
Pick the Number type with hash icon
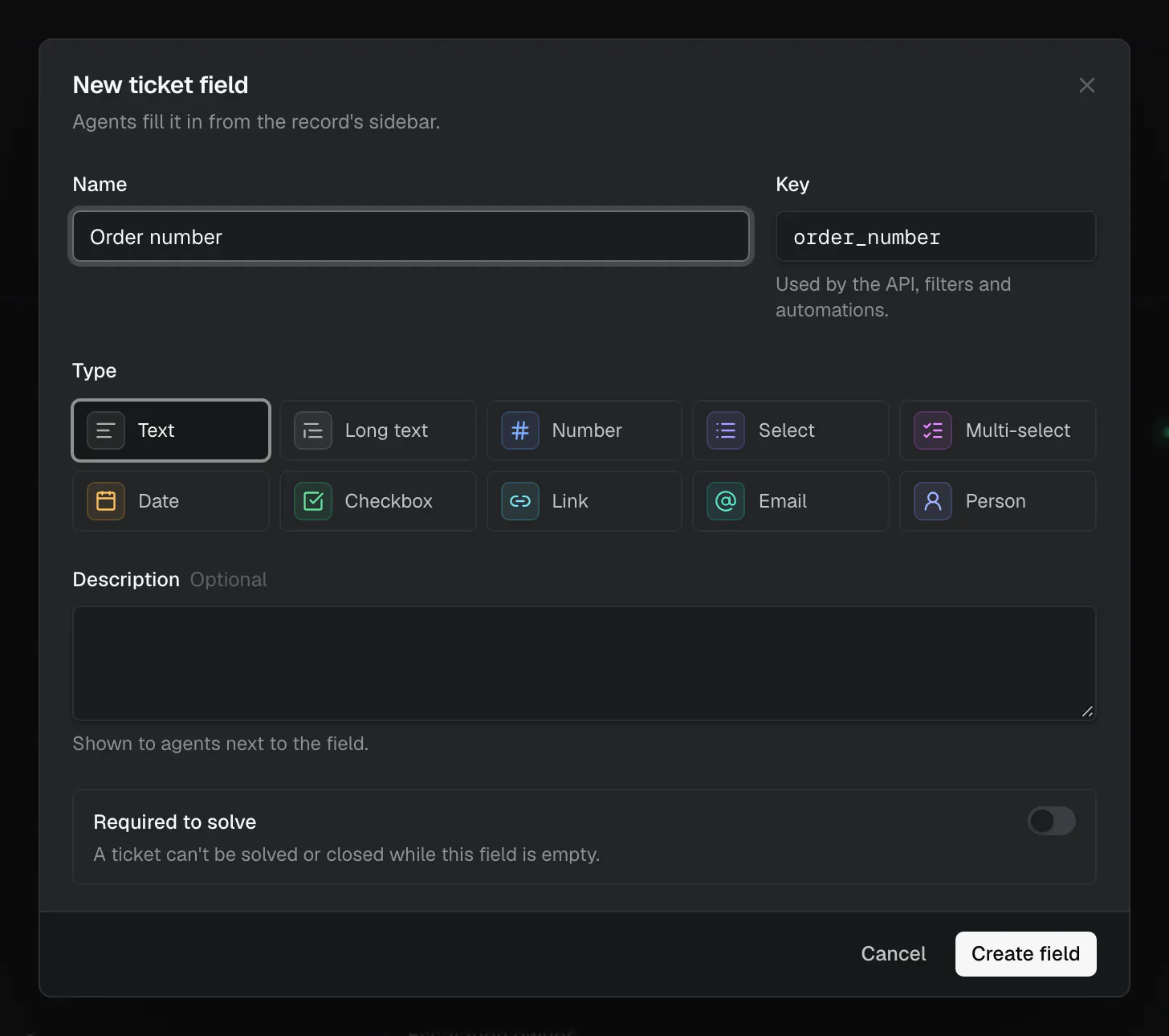pyautogui.click(x=584, y=430)
